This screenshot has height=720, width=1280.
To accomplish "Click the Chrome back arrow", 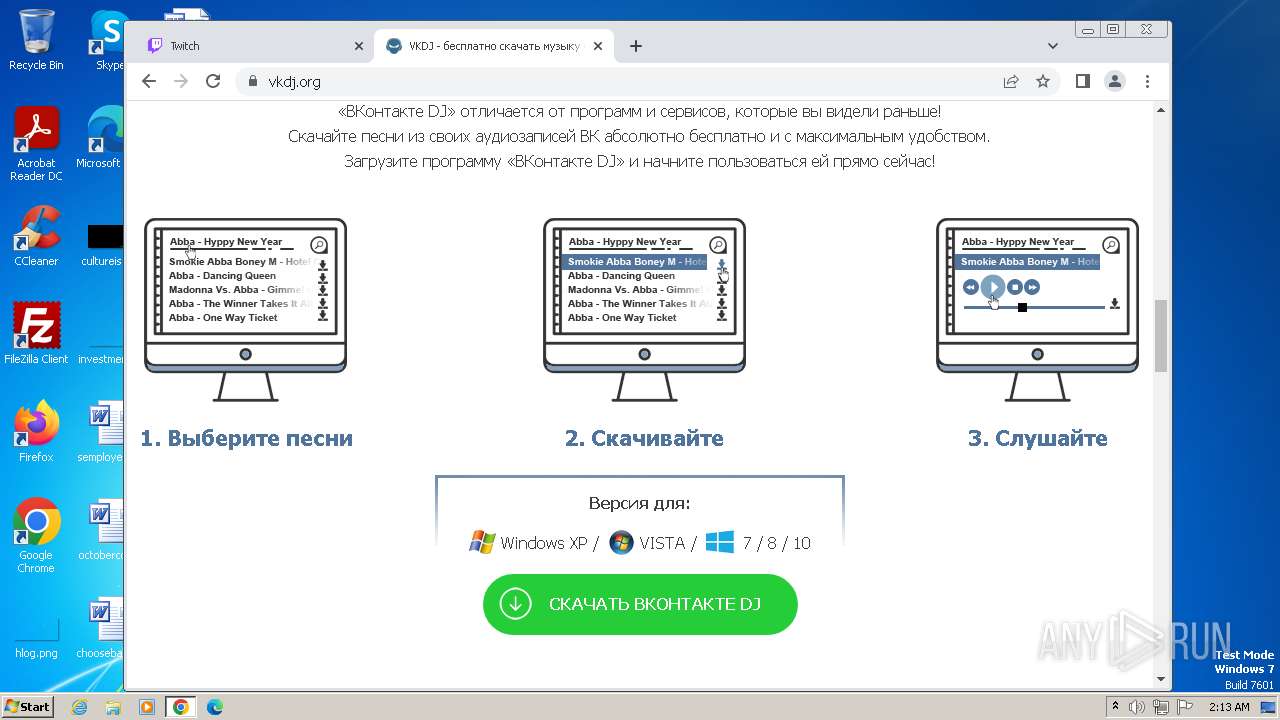I will pos(149,81).
